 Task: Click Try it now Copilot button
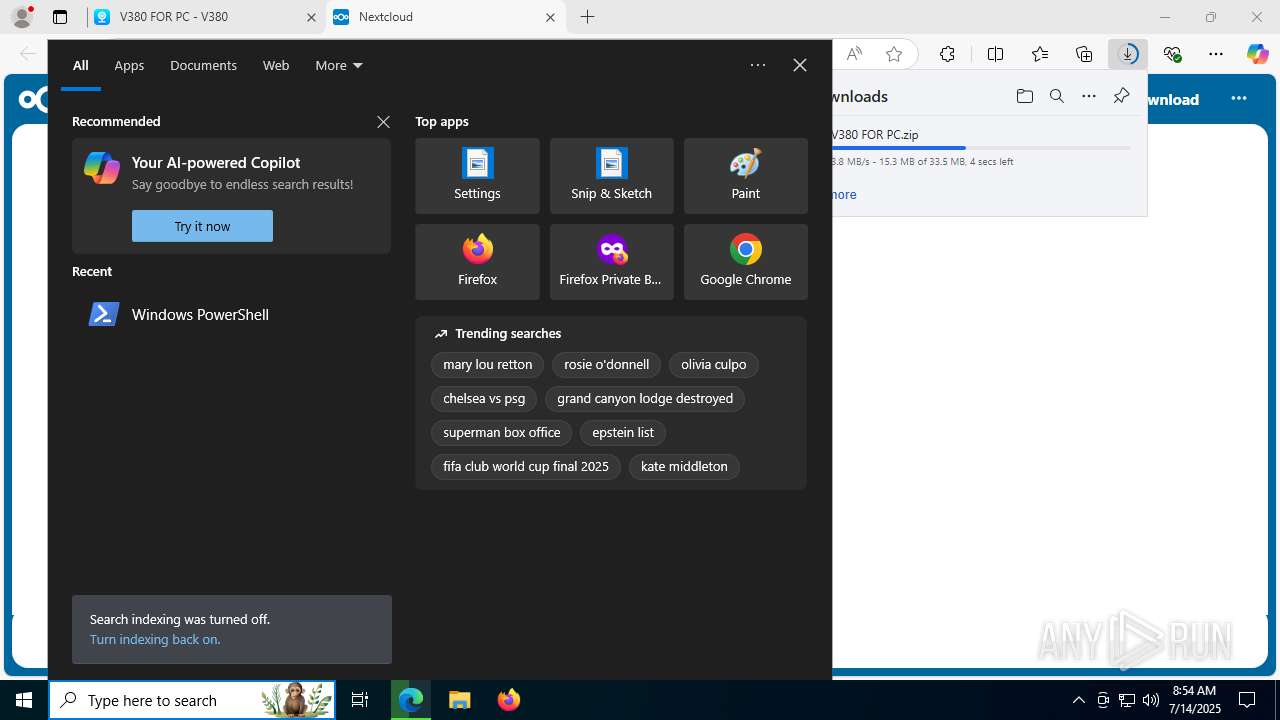(x=202, y=226)
